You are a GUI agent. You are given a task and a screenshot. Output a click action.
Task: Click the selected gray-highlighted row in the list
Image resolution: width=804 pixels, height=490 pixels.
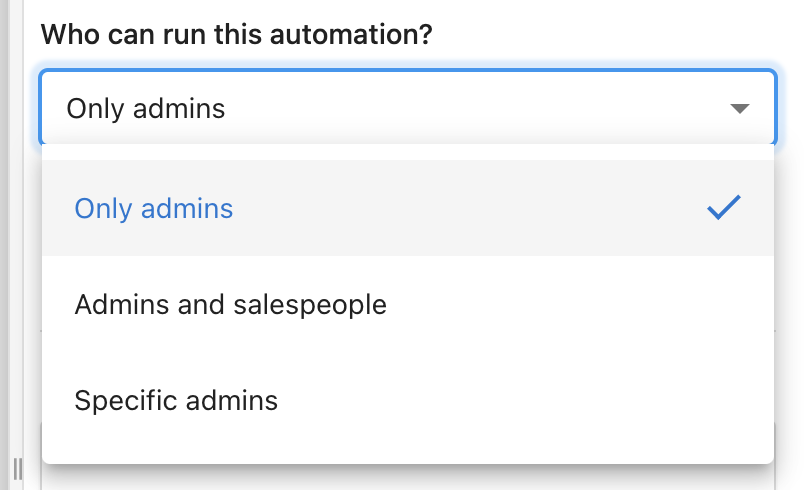click(x=408, y=208)
